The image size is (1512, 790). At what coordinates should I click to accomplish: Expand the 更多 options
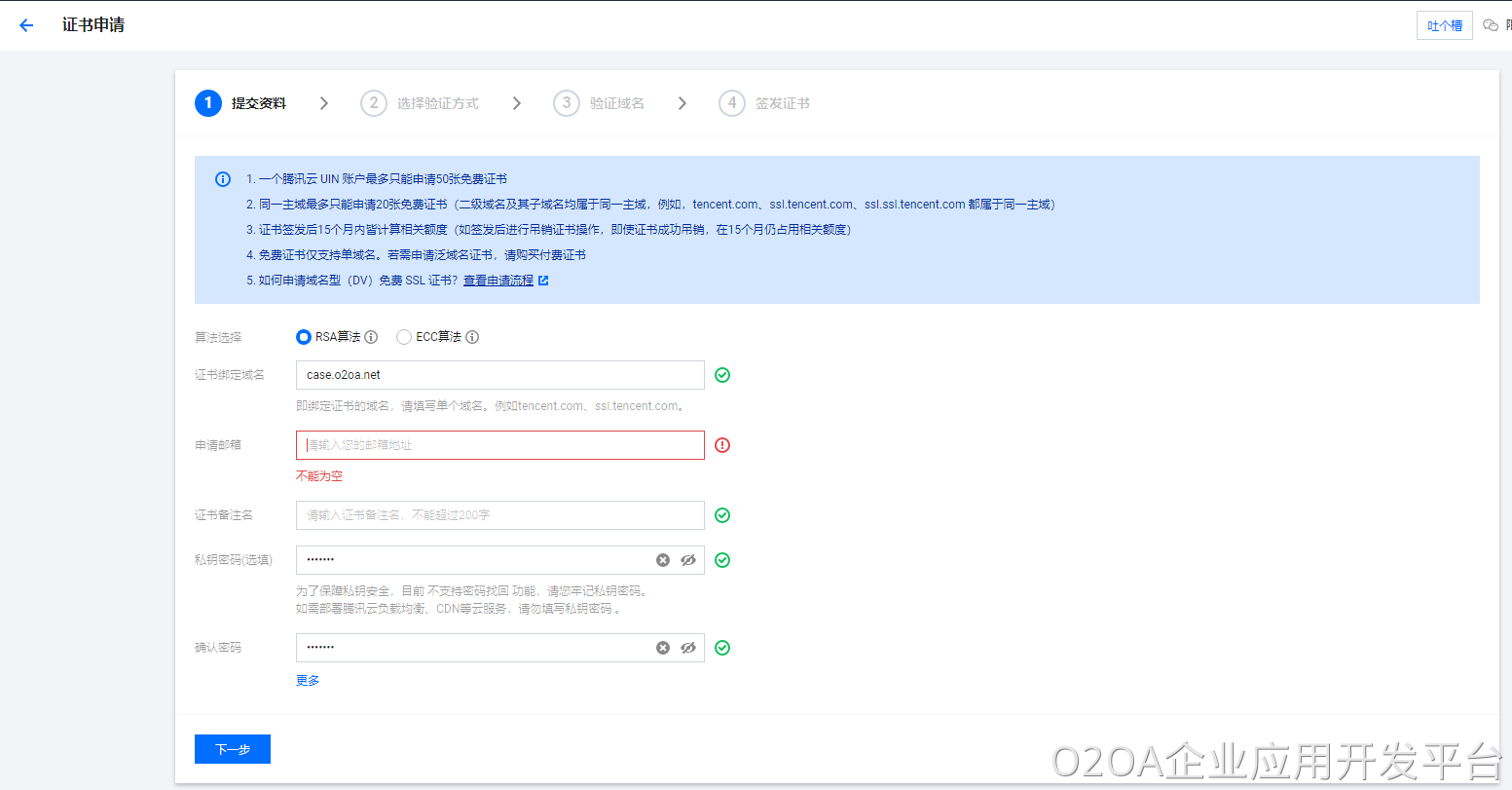pos(308,681)
